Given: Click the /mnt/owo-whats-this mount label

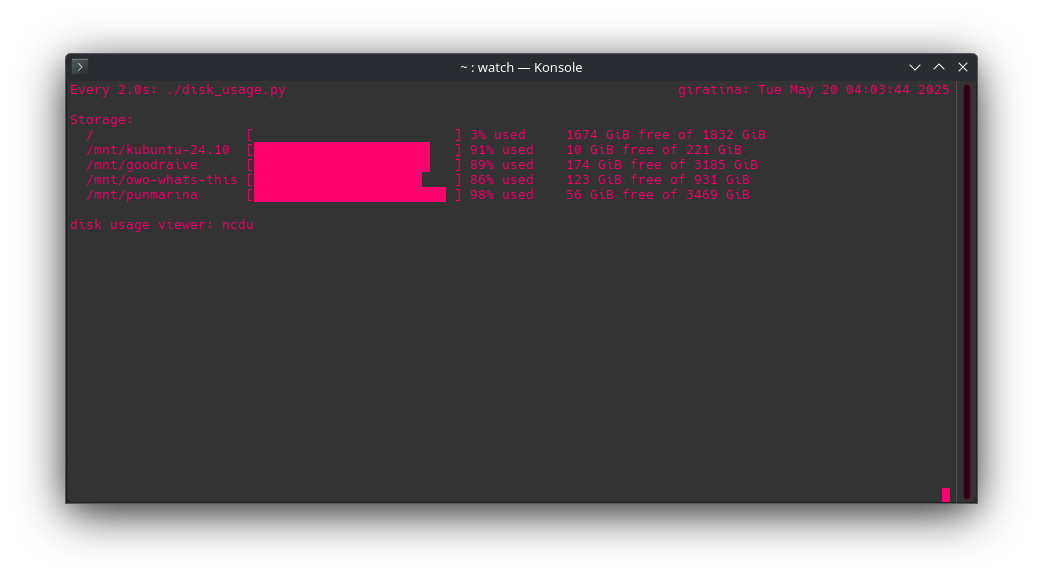Looking at the screenshot, I should (x=162, y=180).
